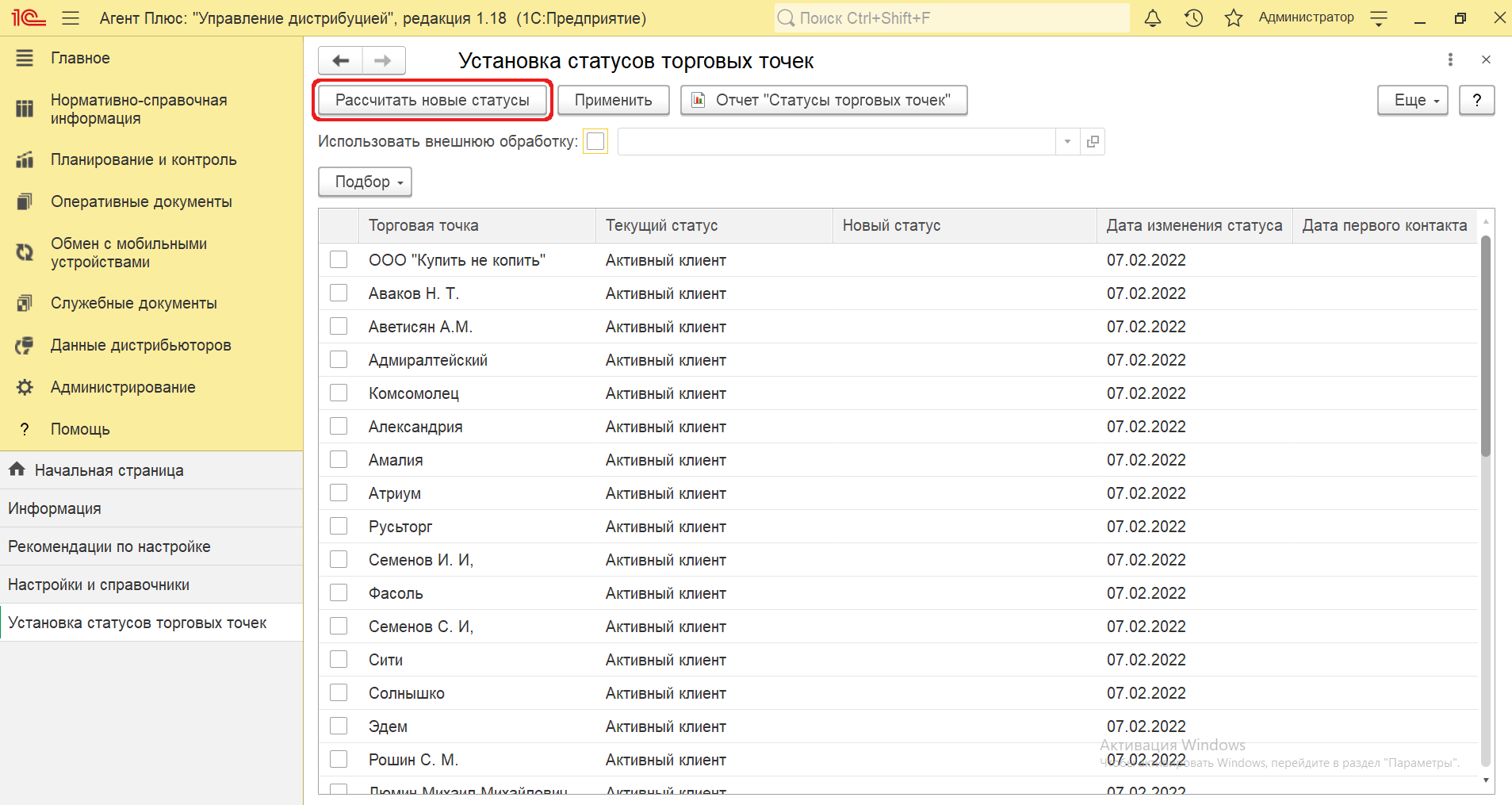Open the hamburger menu next to the 1C logo
Viewport: 1512px width, 805px height.
pos(71,18)
